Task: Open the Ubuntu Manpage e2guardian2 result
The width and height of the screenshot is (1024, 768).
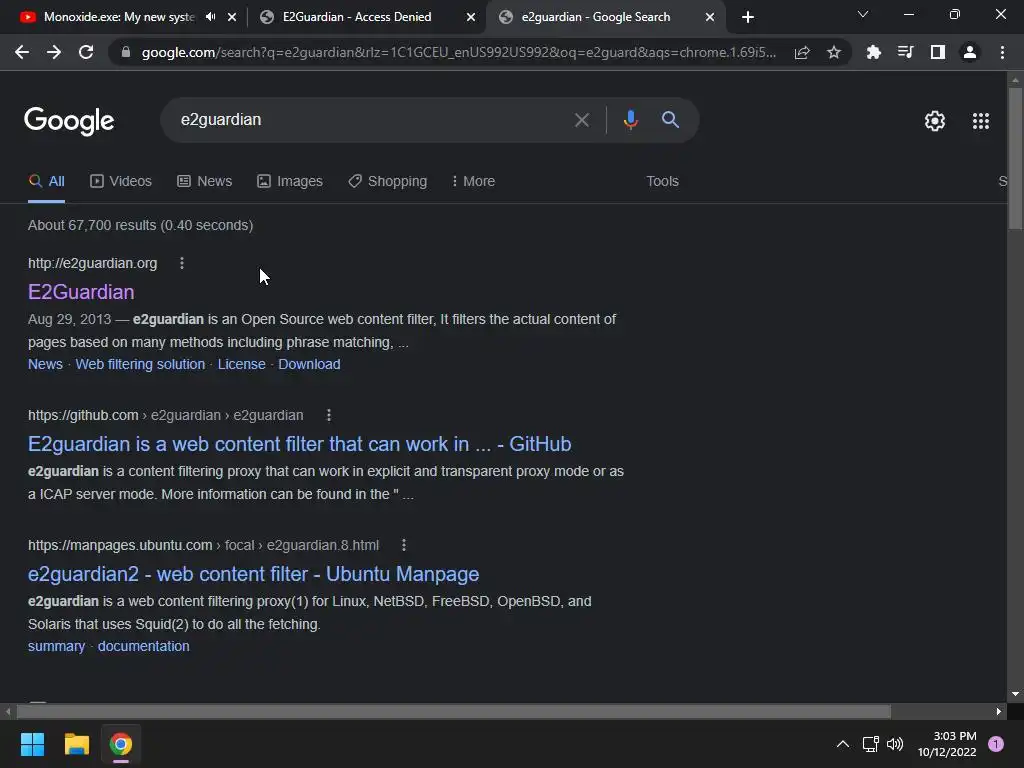Action: pos(253,574)
